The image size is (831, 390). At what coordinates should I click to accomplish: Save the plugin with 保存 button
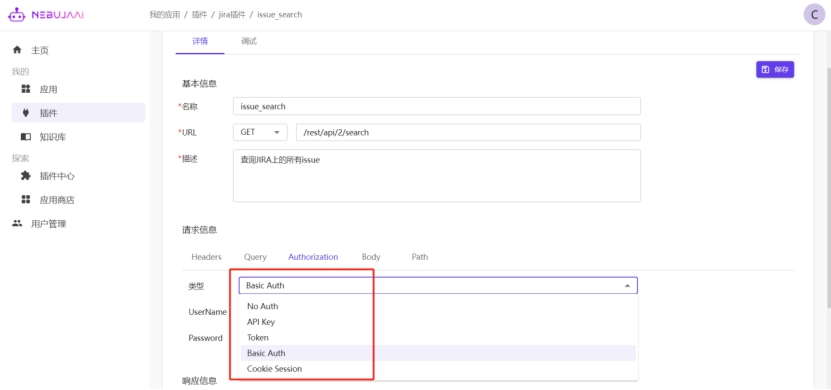tap(775, 69)
